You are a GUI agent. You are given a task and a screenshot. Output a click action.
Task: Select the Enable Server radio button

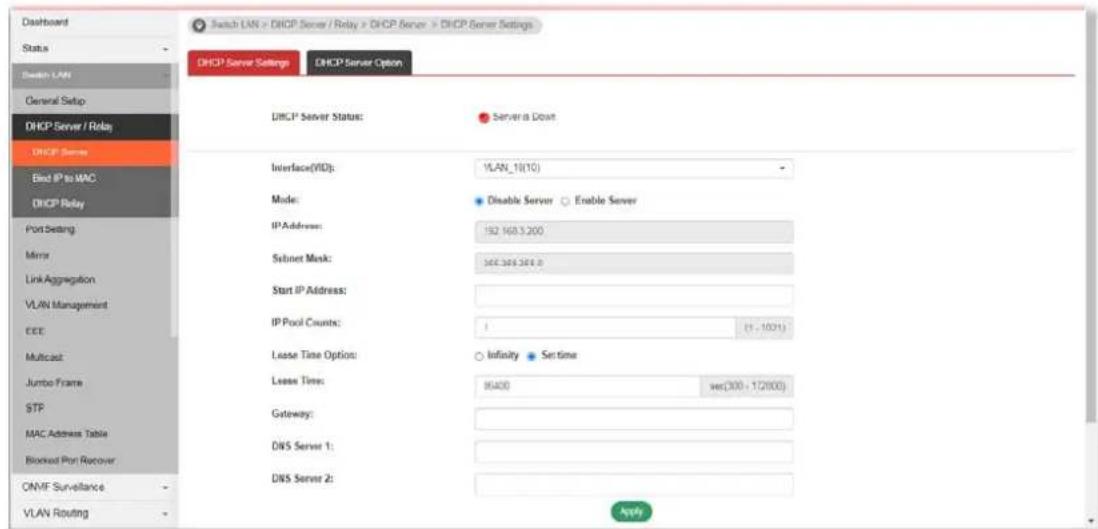[567, 201]
